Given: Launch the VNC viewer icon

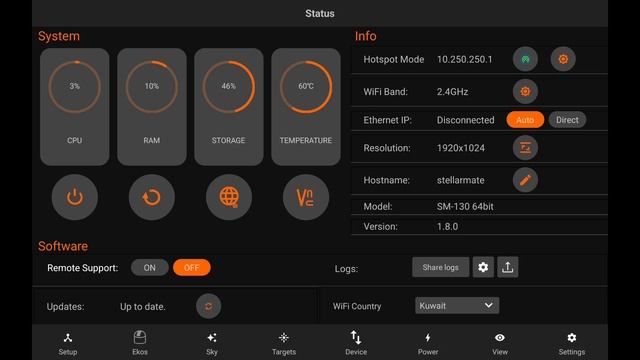Looking at the screenshot, I should pos(306,197).
